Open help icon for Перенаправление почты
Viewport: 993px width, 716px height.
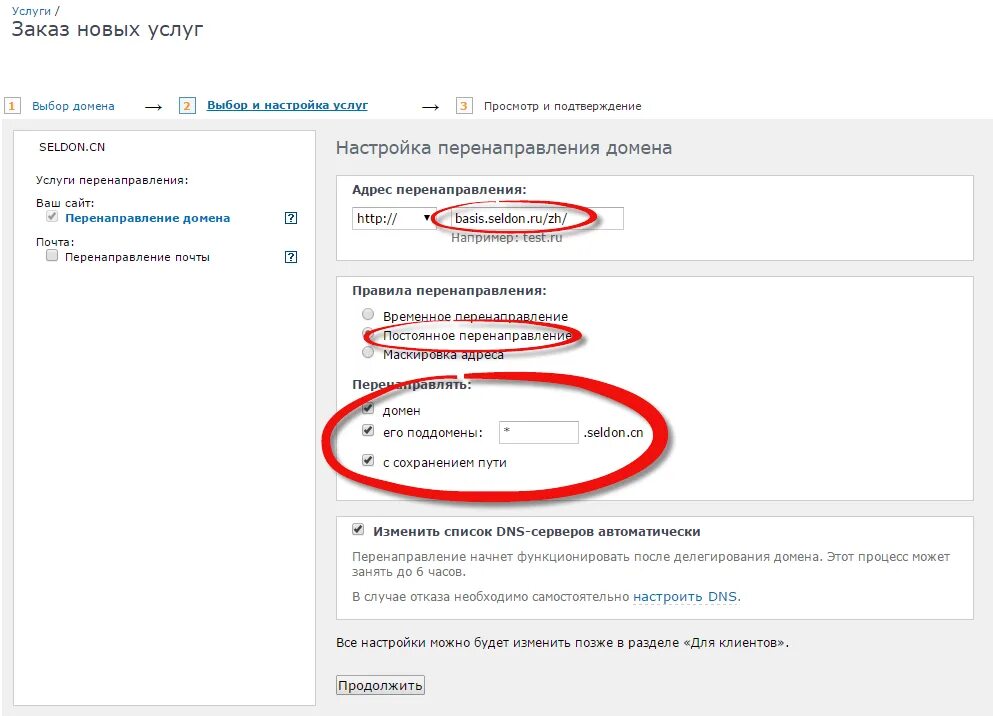291,257
